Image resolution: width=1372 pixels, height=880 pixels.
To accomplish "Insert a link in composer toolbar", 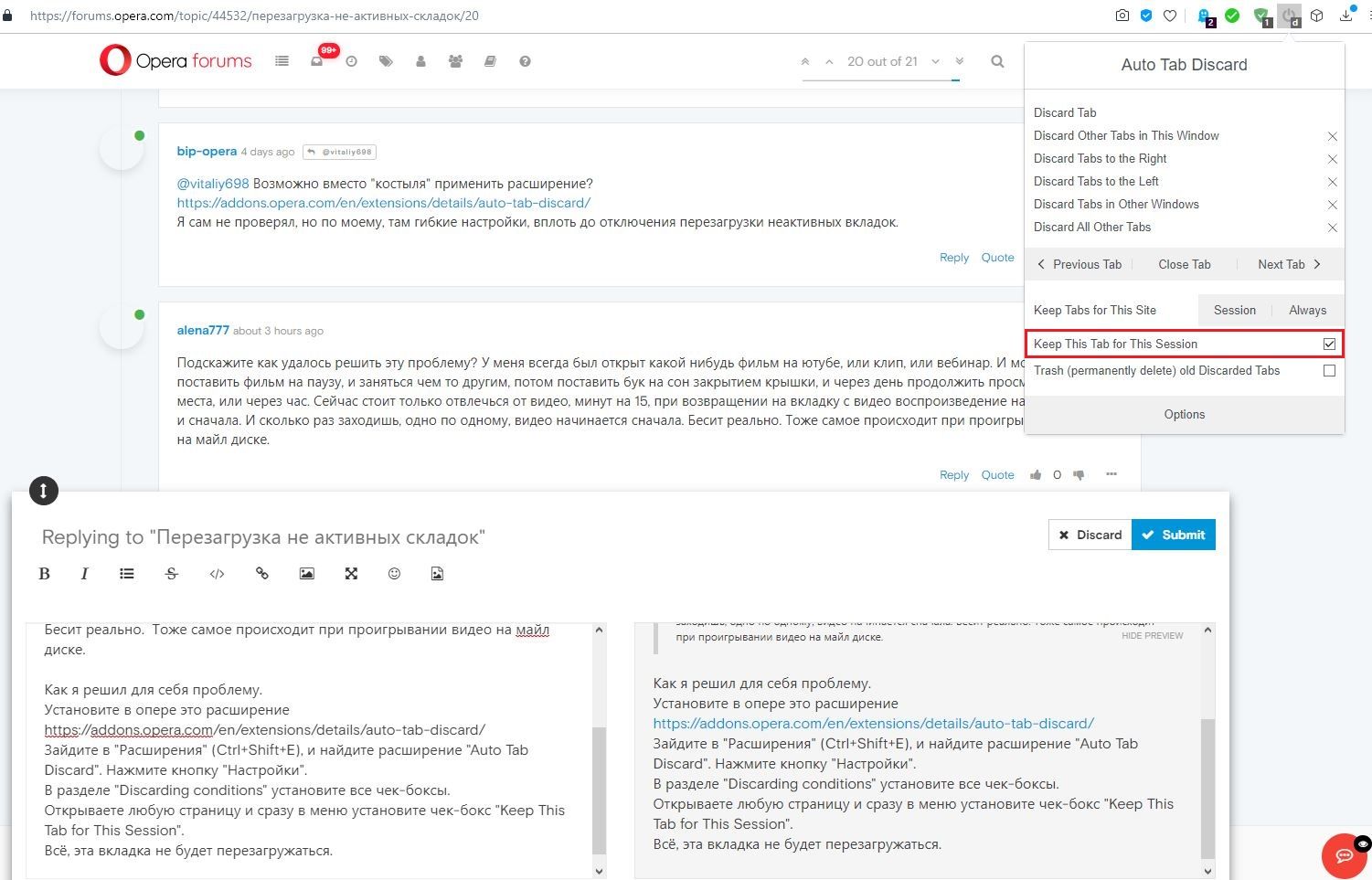I will (x=262, y=574).
